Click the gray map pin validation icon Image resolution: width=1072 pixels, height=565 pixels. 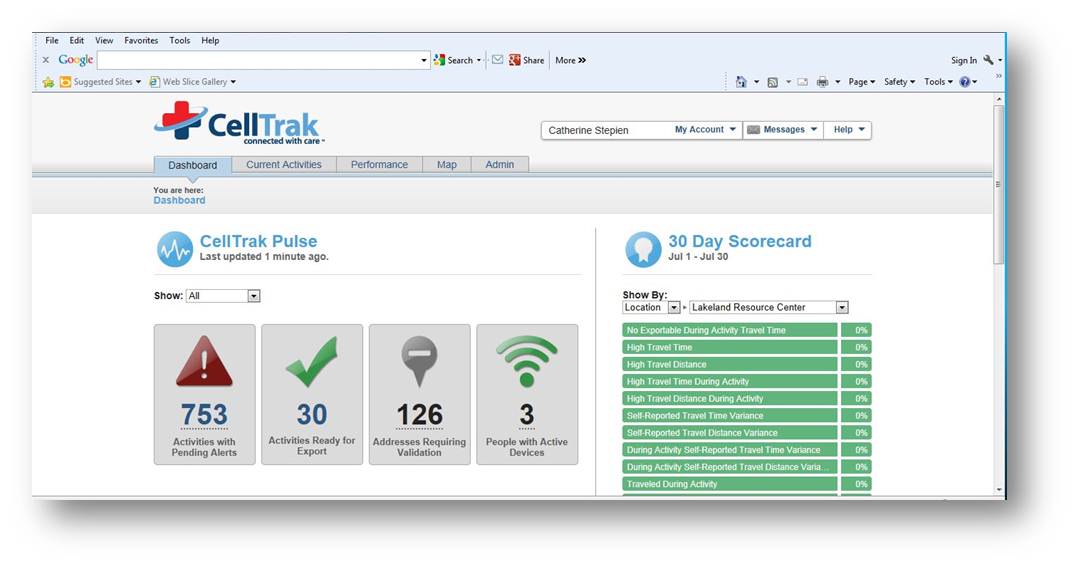click(x=419, y=362)
